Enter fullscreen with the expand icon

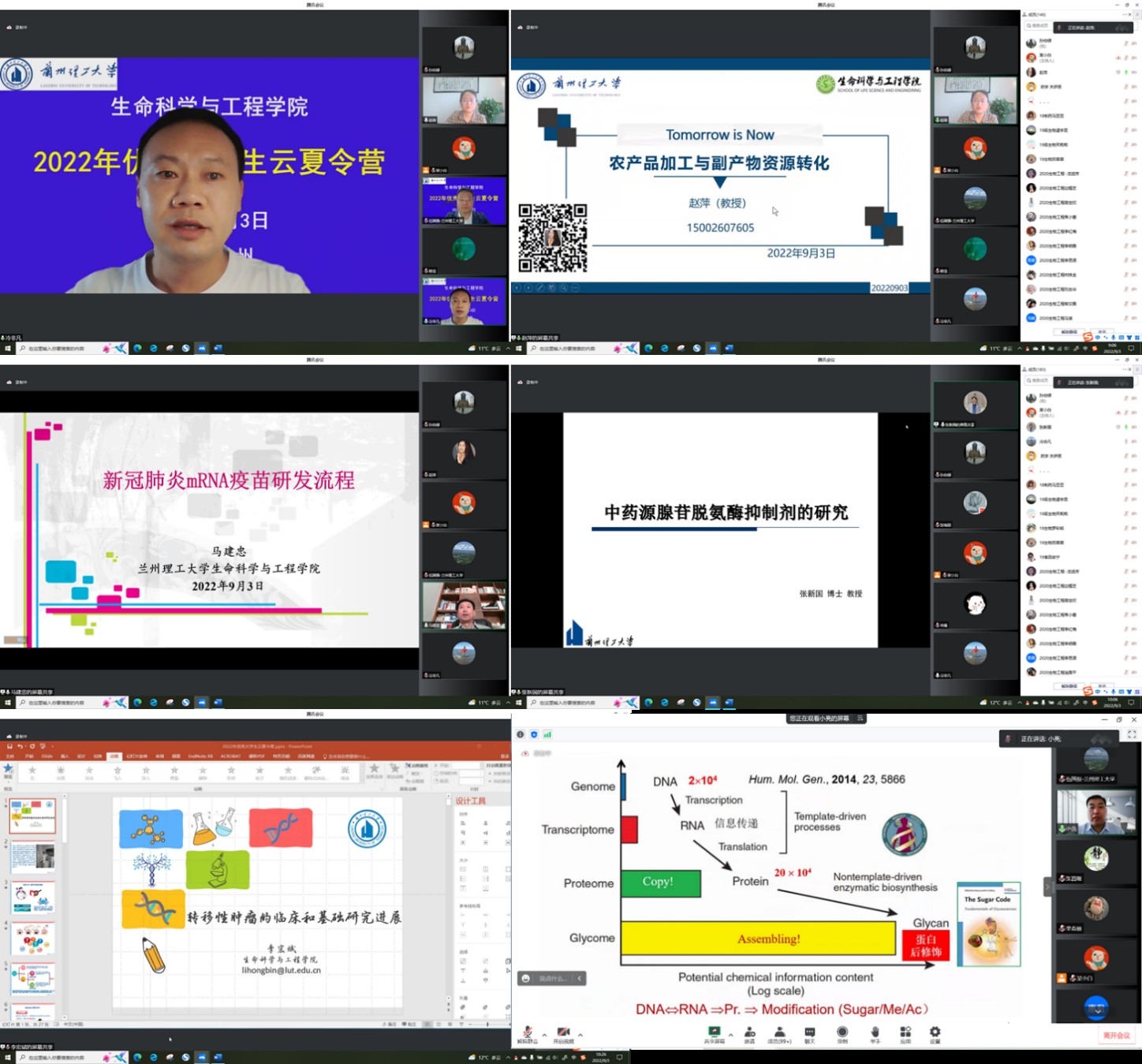tap(1132, 734)
